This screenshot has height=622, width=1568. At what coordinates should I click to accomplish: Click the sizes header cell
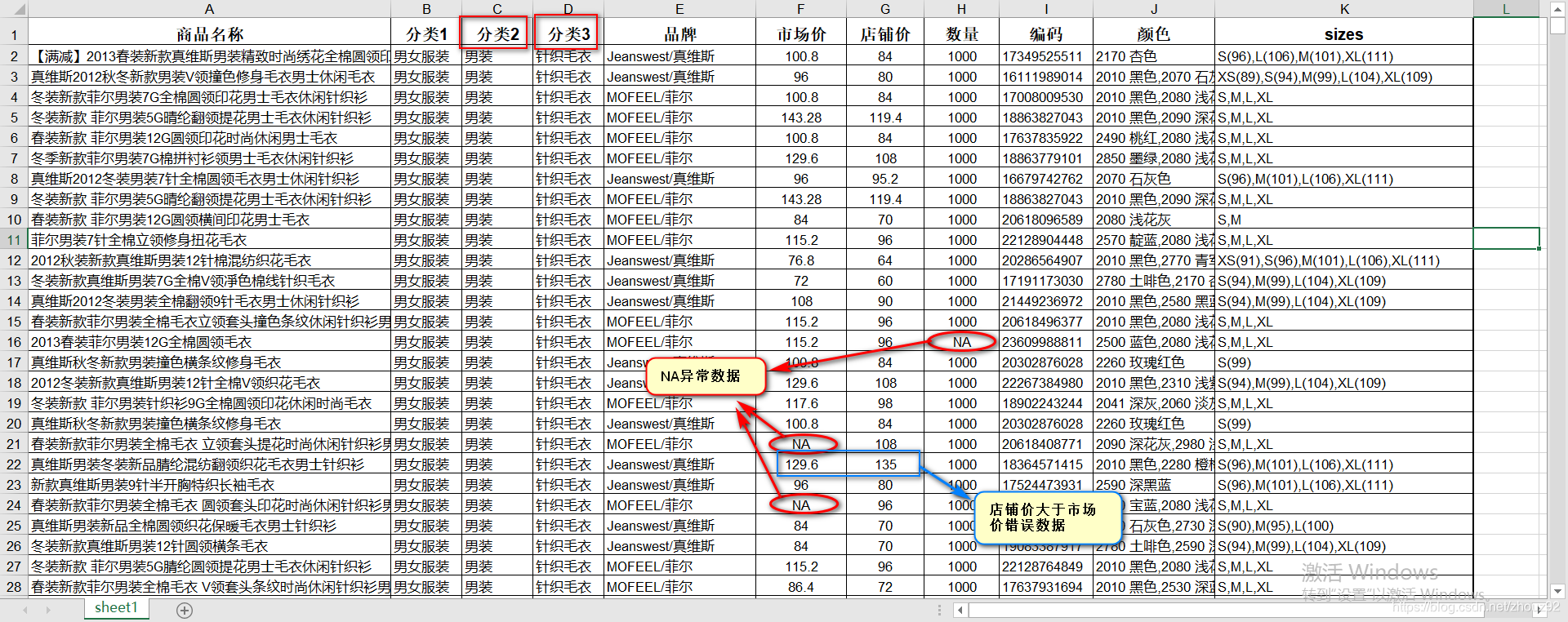[x=1344, y=33]
